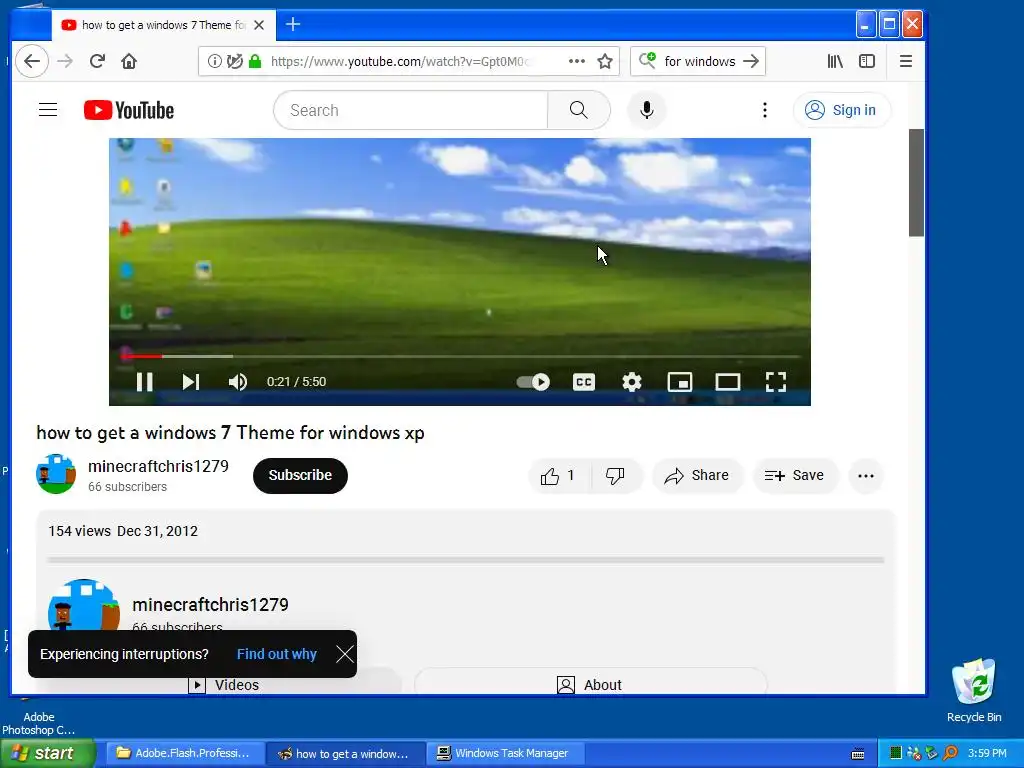Click the YouTube Search input field
The width and height of the screenshot is (1024, 768).
[x=411, y=110]
